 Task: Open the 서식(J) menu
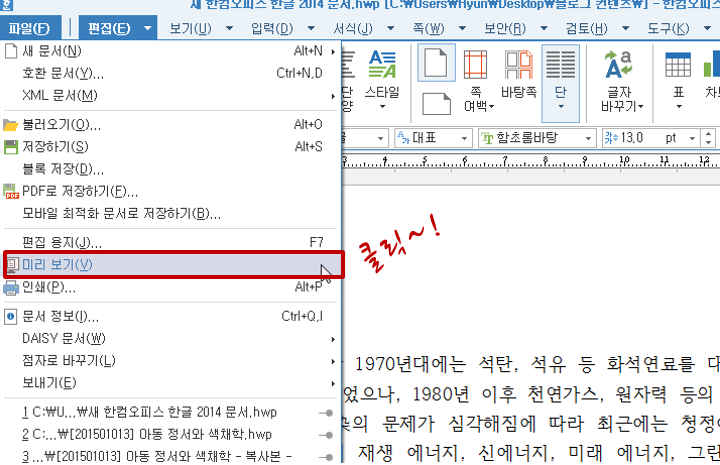pos(353,28)
